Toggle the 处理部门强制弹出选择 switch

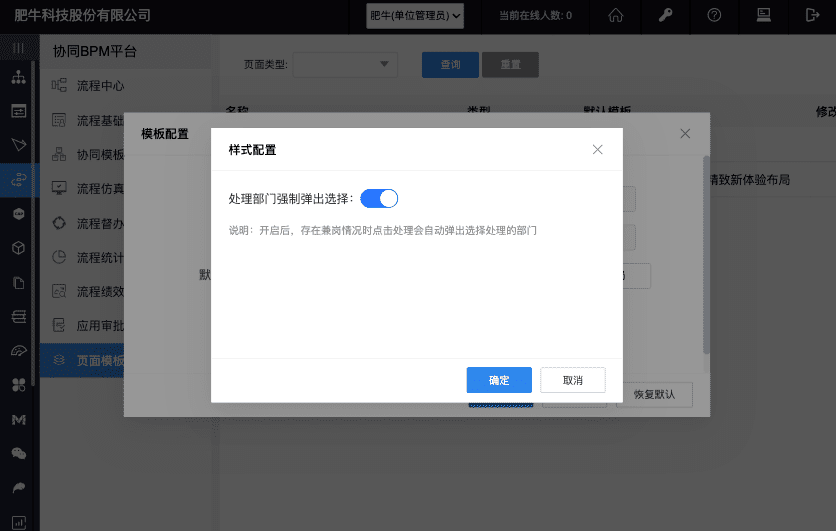[379, 199]
